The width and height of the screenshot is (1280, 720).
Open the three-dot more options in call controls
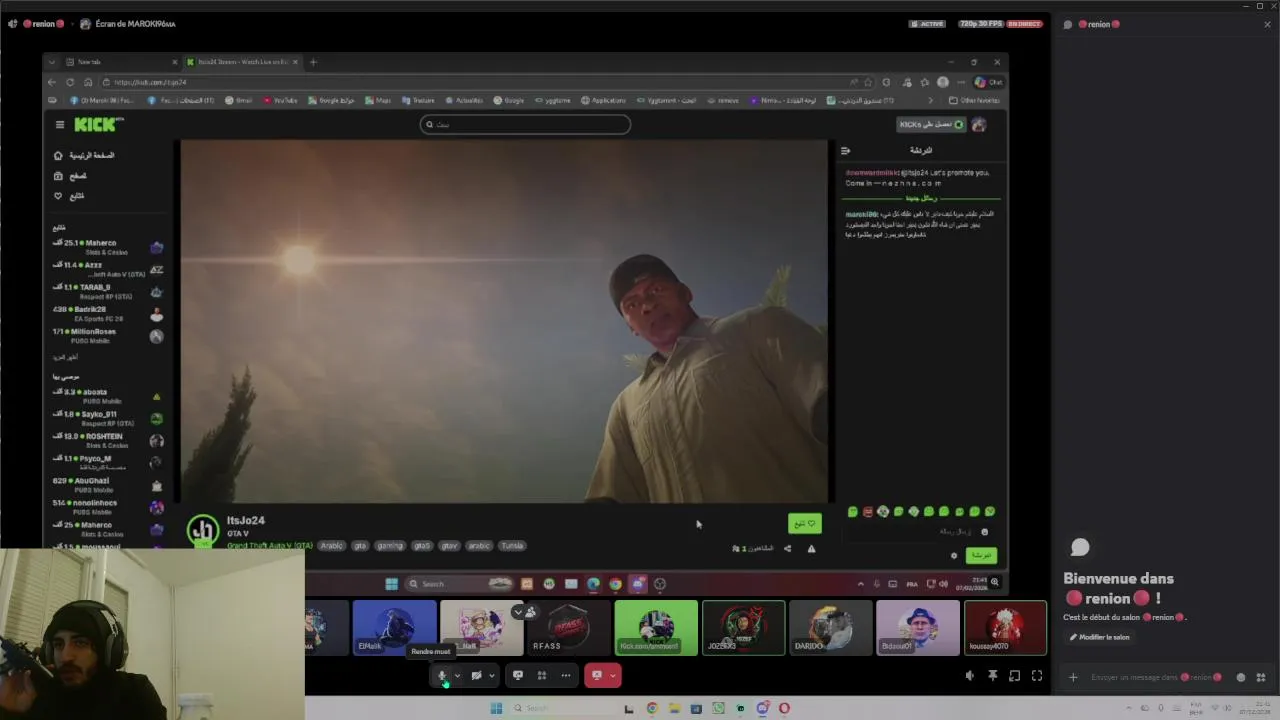[566, 675]
